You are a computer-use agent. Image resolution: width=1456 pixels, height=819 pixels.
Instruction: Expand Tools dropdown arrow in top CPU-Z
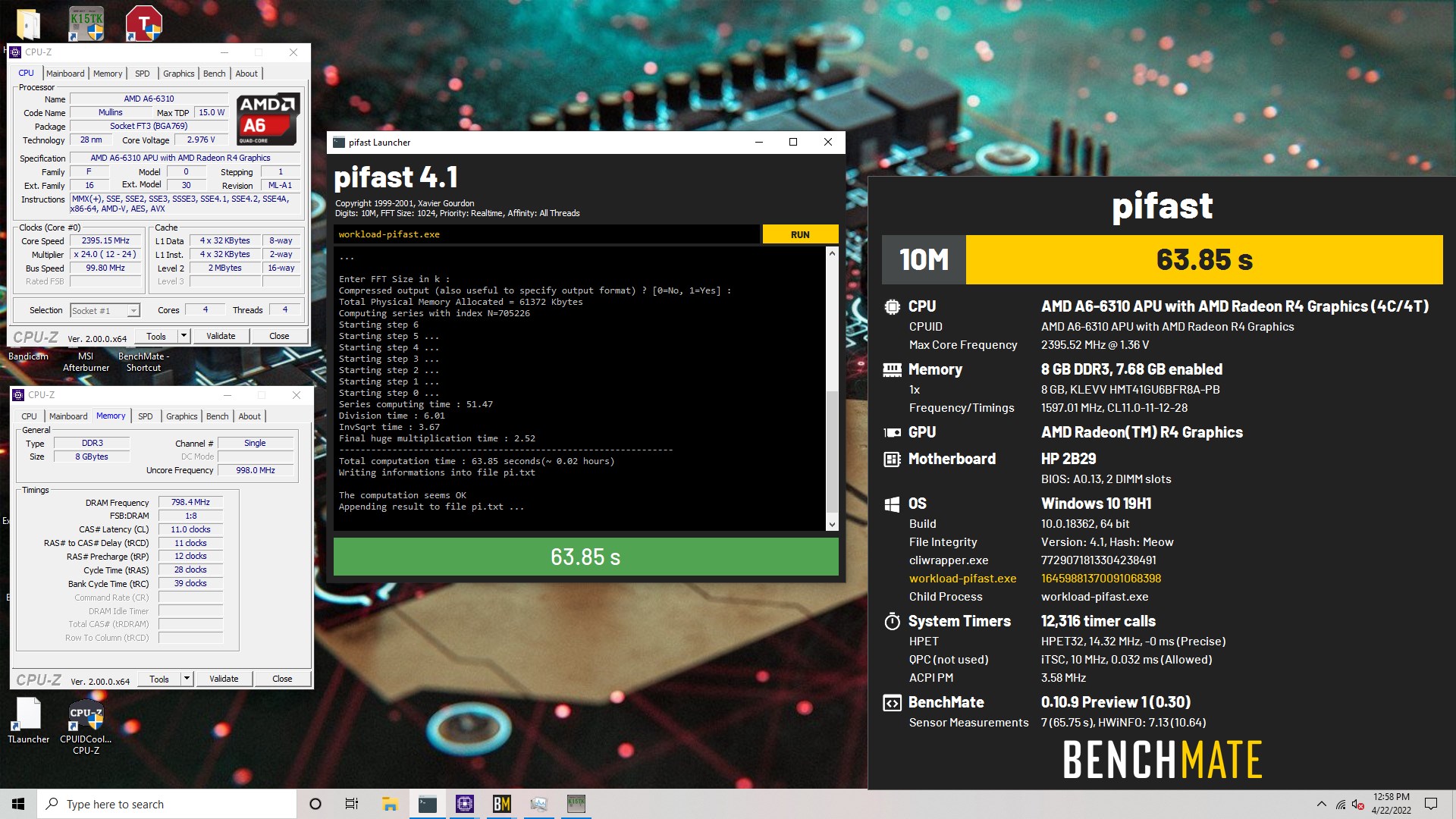[184, 336]
